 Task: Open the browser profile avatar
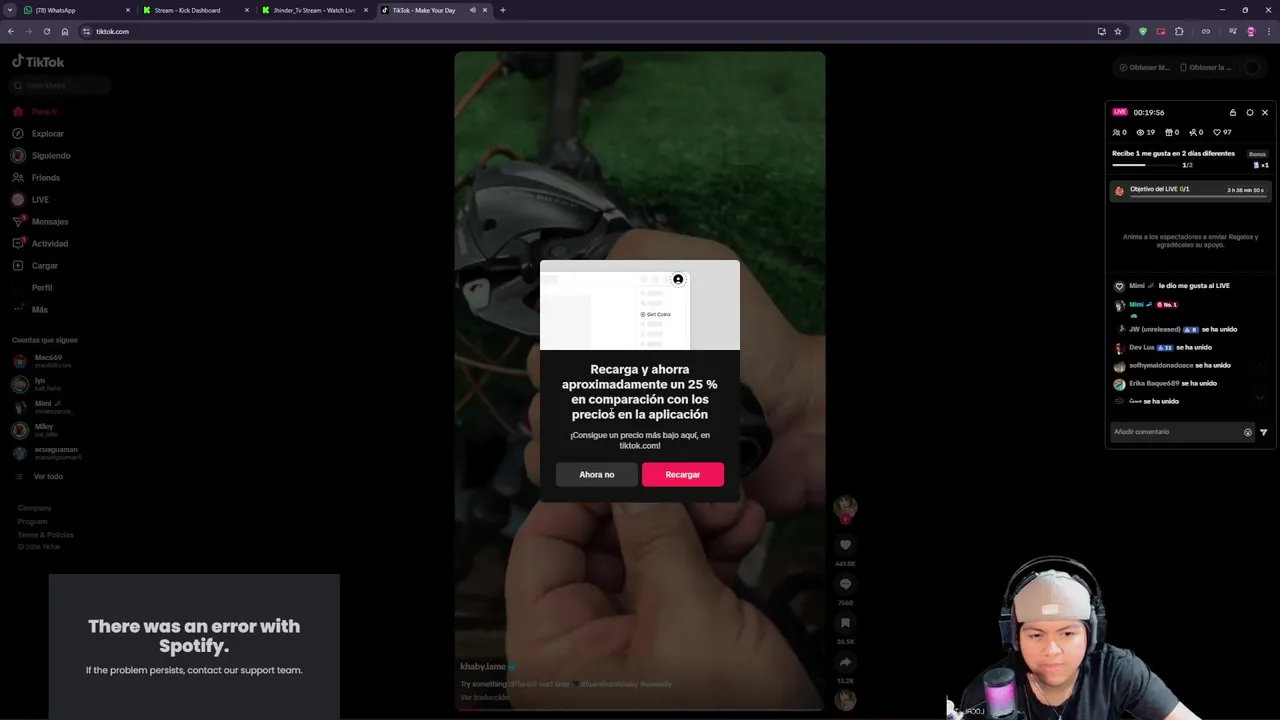point(1251,31)
